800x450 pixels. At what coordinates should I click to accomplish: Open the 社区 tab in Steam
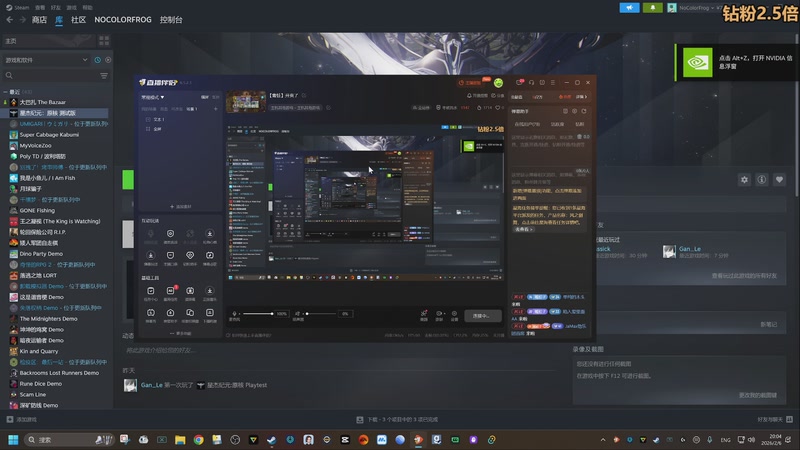tap(79, 20)
